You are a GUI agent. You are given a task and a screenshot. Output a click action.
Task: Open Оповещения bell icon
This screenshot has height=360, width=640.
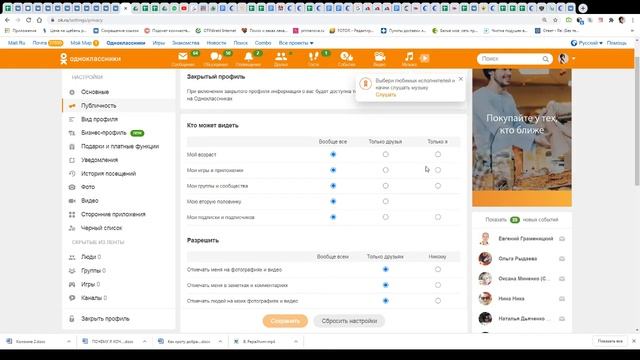point(248,57)
